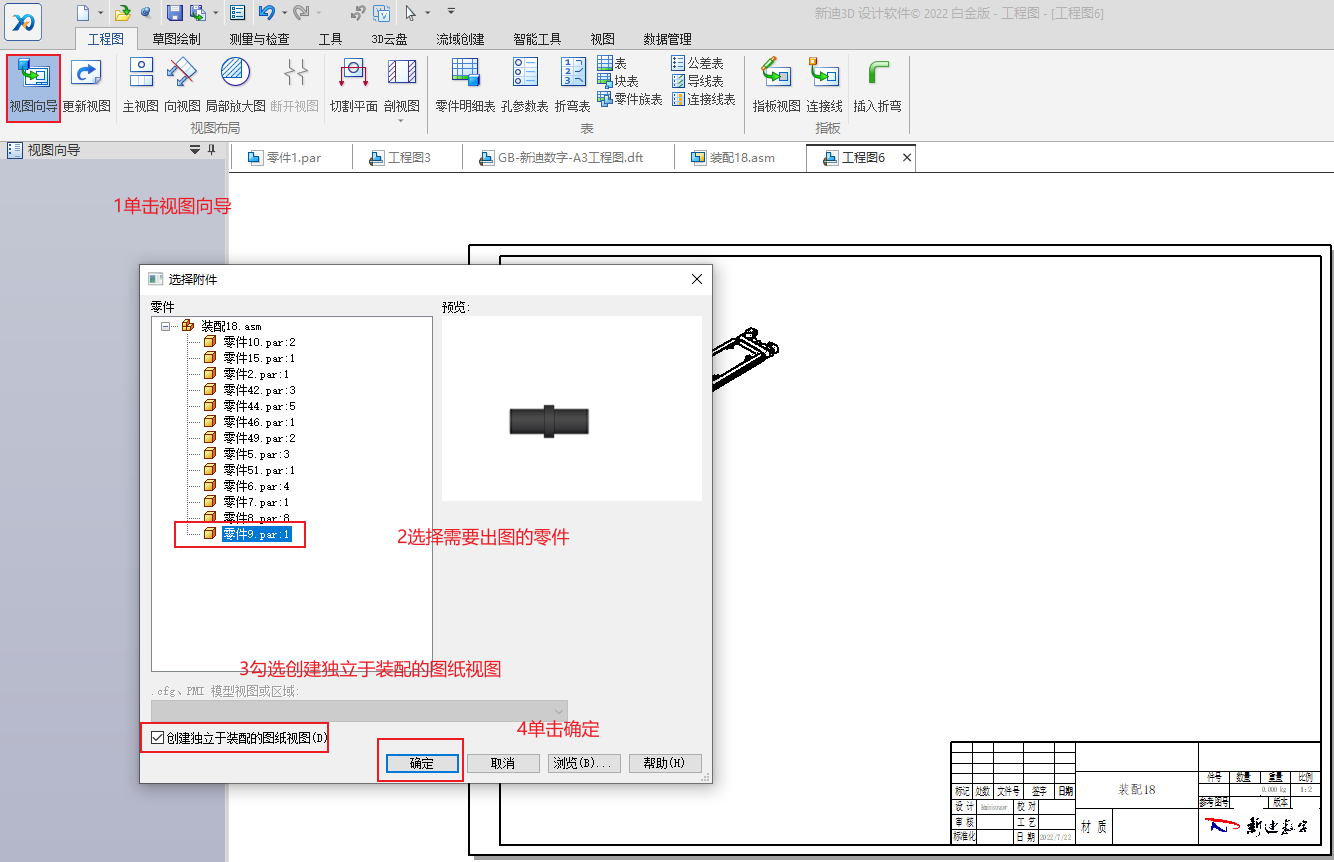Screen dimensions: 1334x862
Task: Select 零件9.par:1 in the tree
Action: (256, 534)
